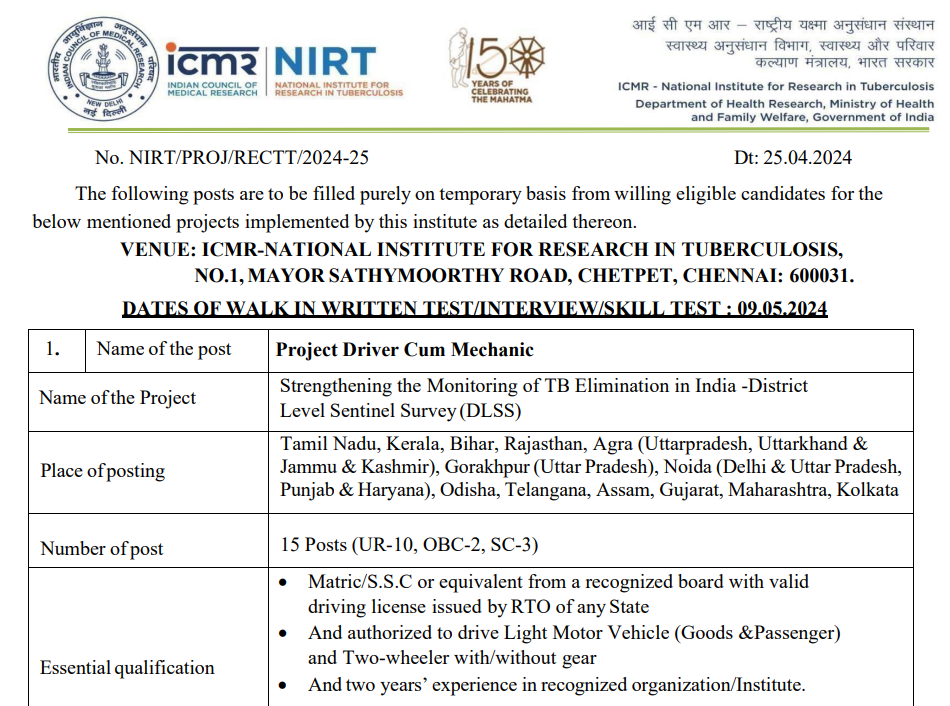Click 'authorized to drive Light Motor Vehicle' line

(x=574, y=633)
